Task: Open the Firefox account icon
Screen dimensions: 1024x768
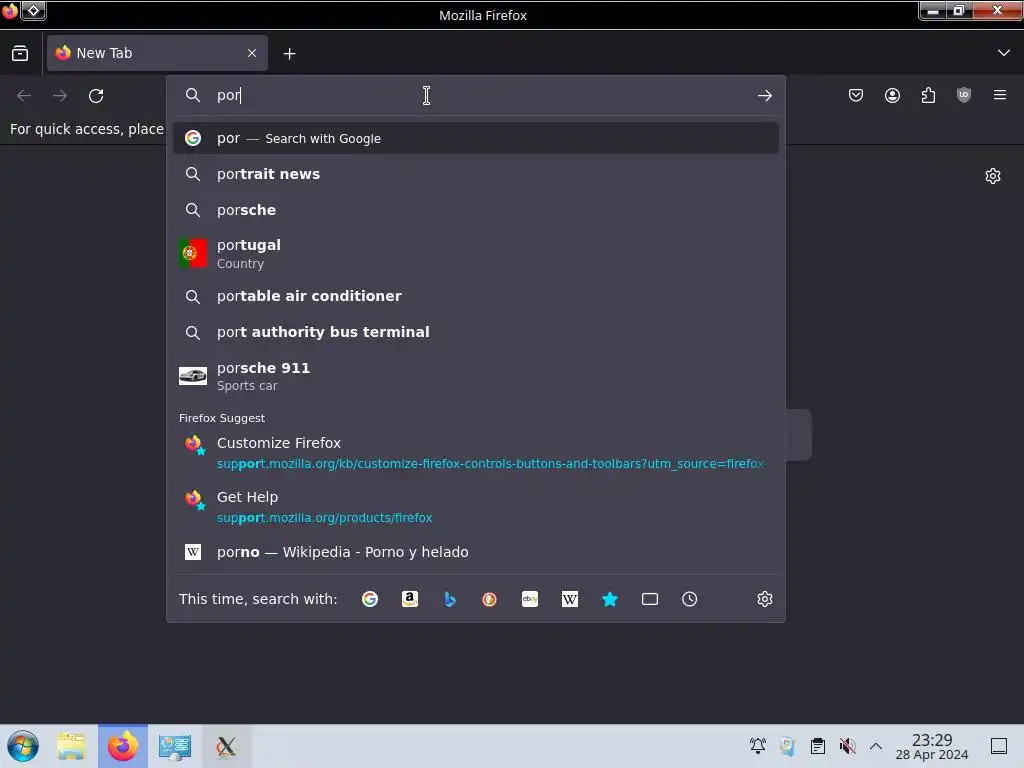Action: point(892,95)
